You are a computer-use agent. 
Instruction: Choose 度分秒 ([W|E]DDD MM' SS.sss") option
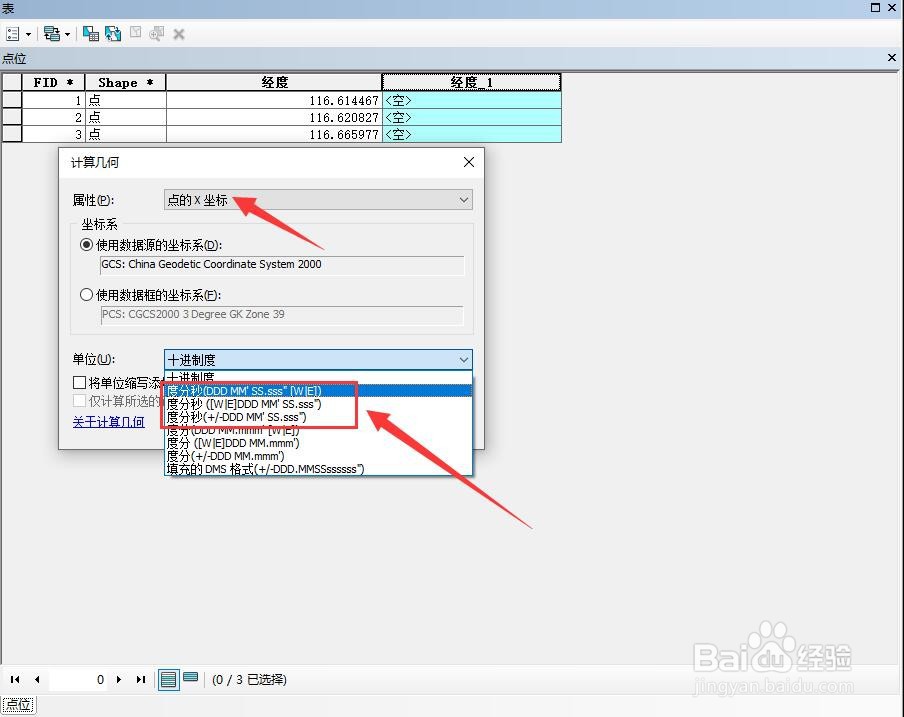318,404
